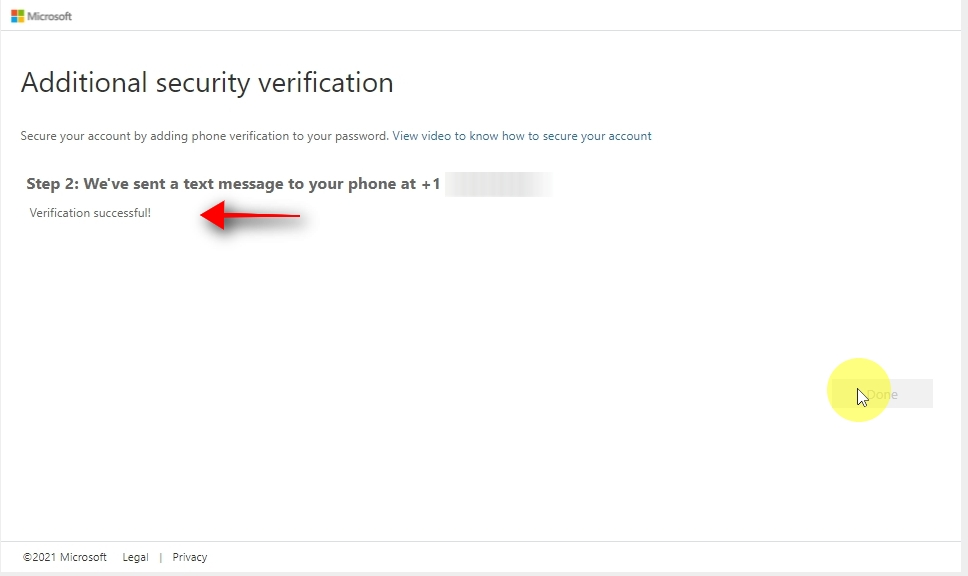
Task: Click the Microsoft four-square logo
Action: (x=18, y=16)
